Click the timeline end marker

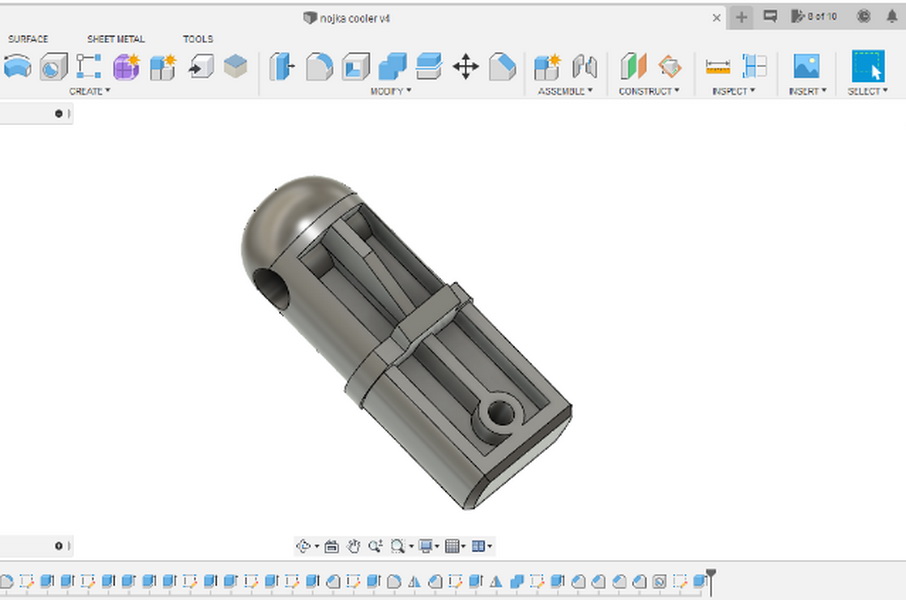coord(711,578)
